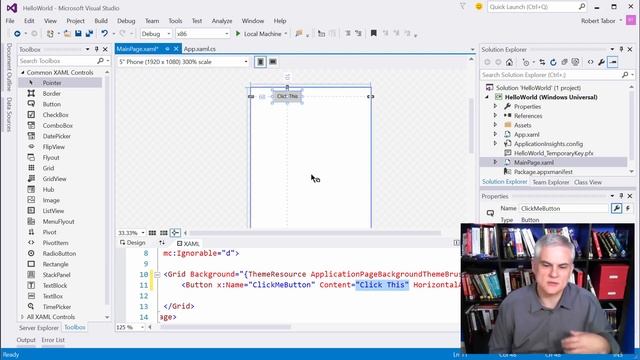Image resolution: width=640 pixels, height=360 pixels.
Task: Open the Debug menu
Action: [x=126, y=20]
